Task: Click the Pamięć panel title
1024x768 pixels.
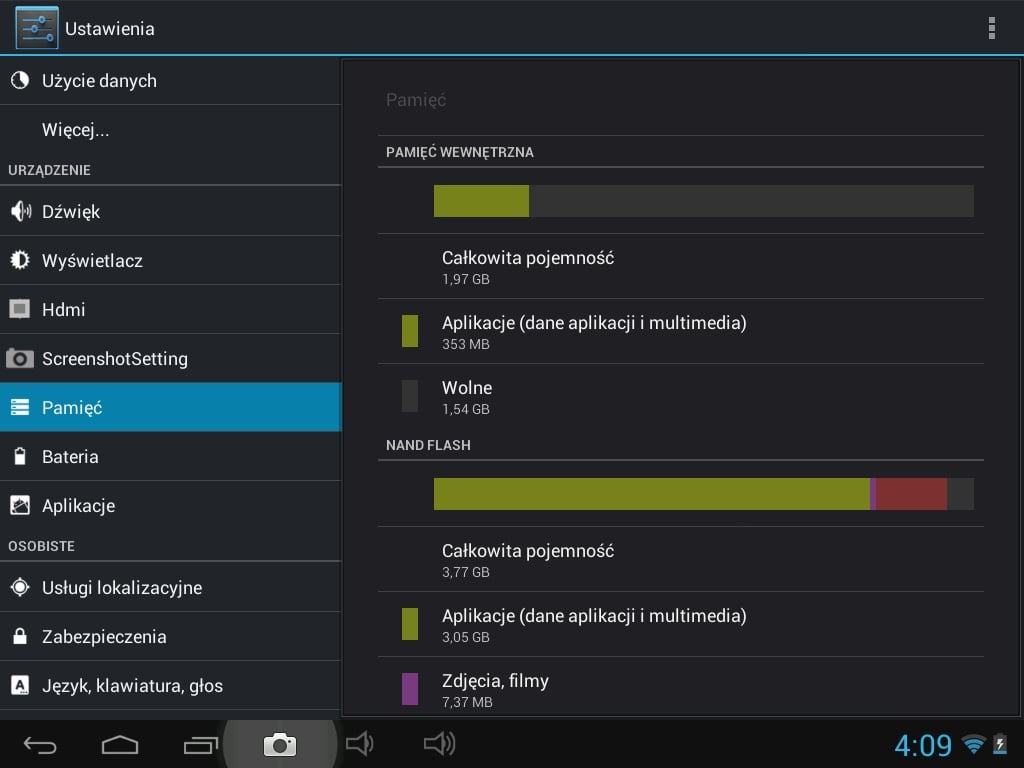Action: [416, 100]
